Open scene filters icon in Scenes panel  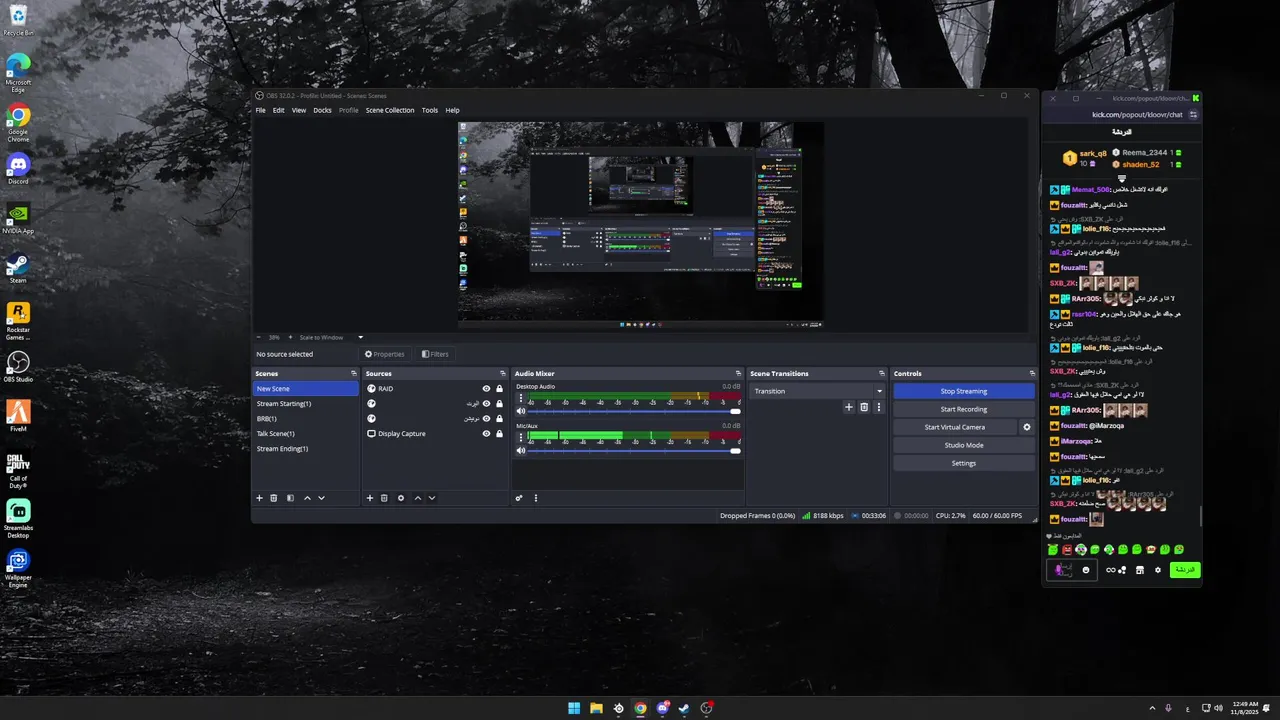click(x=290, y=498)
